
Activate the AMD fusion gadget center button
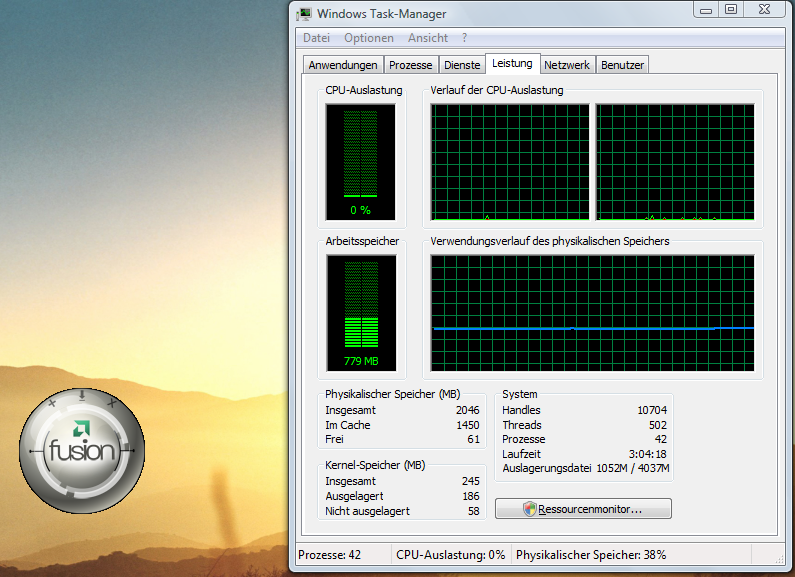click(82, 449)
